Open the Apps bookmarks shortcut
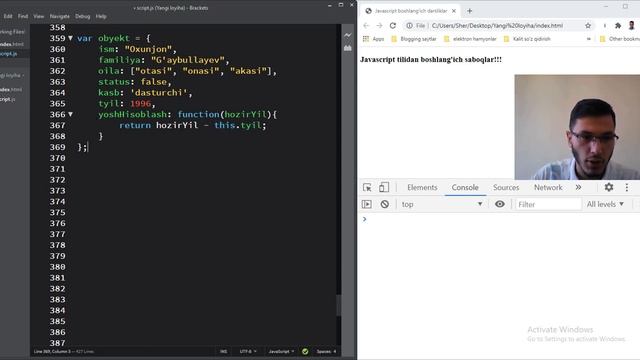Image resolution: width=640 pixels, height=360 pixels. 373,39
